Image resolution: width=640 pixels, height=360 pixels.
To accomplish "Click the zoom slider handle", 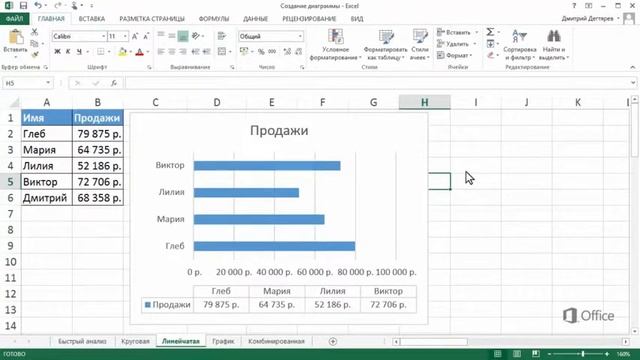I will pyautogui.click(x=583, y=354).
